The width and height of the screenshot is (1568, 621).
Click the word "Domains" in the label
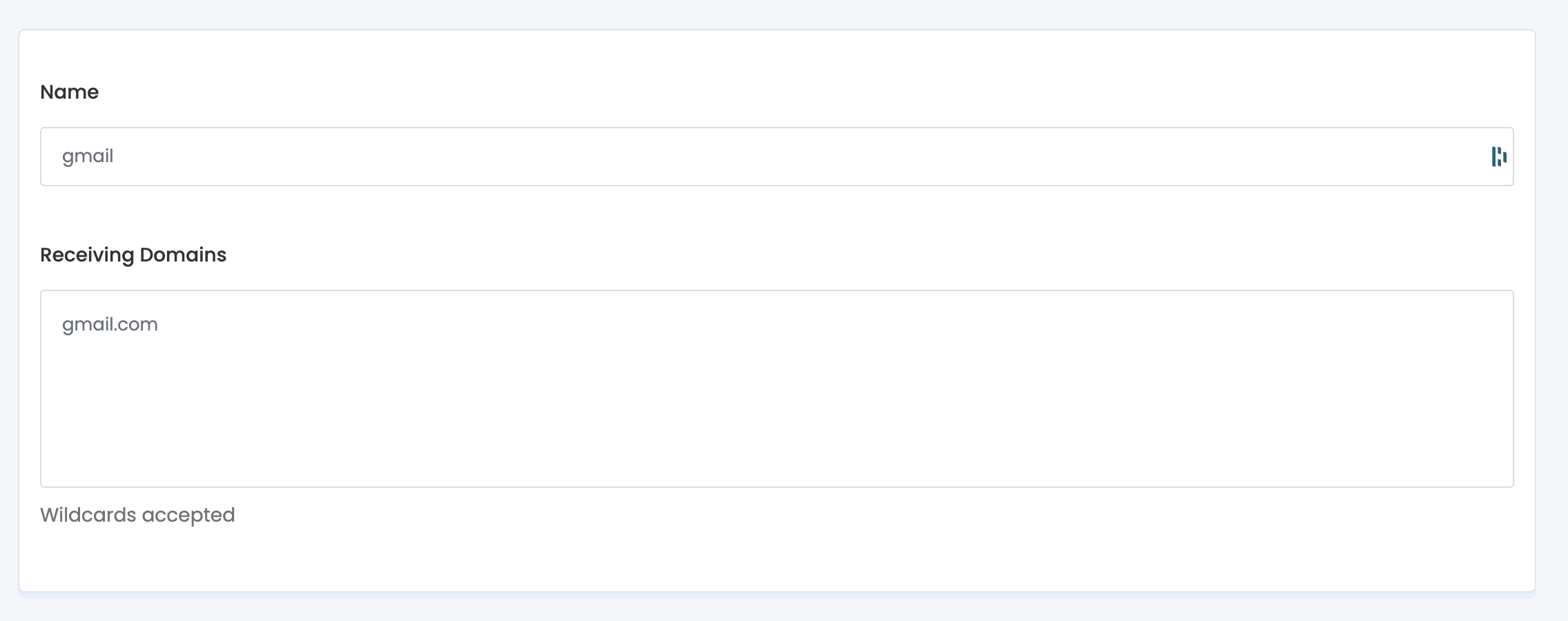[x=183, y=255]
